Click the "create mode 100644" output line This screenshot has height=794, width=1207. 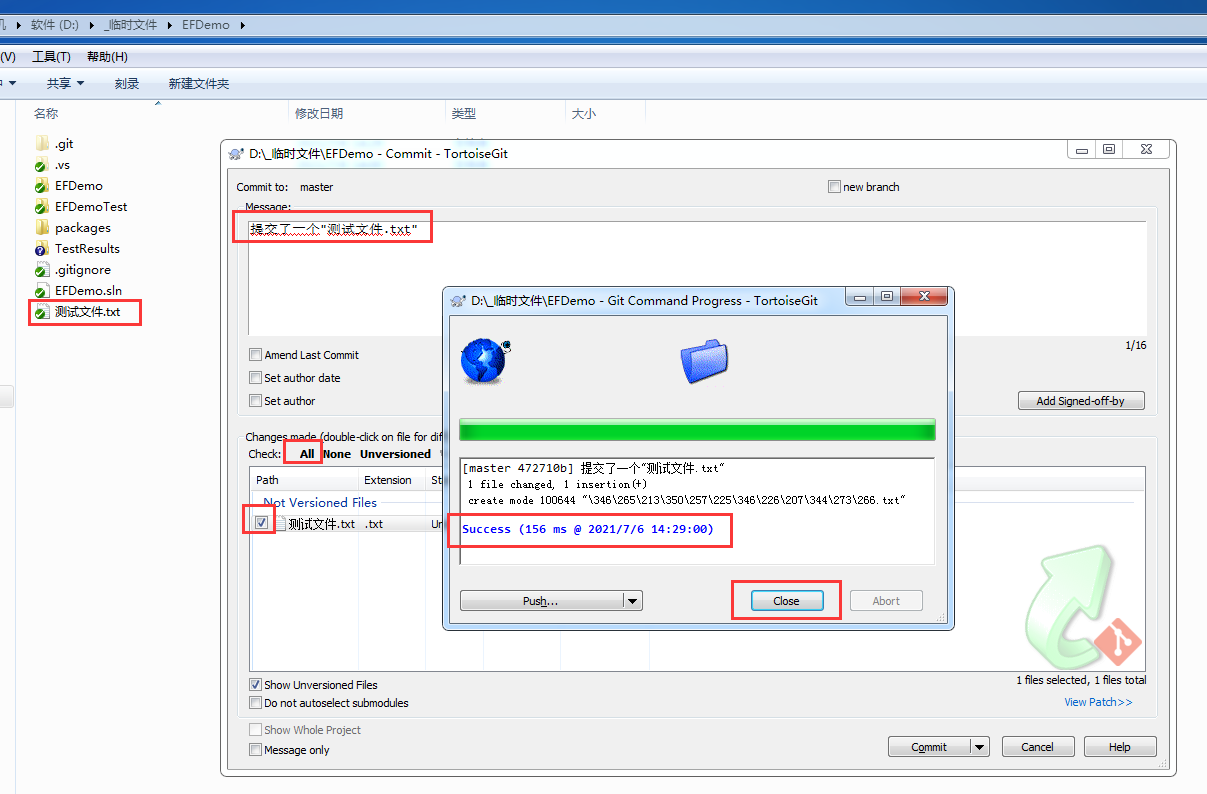(x=686, y=500)
